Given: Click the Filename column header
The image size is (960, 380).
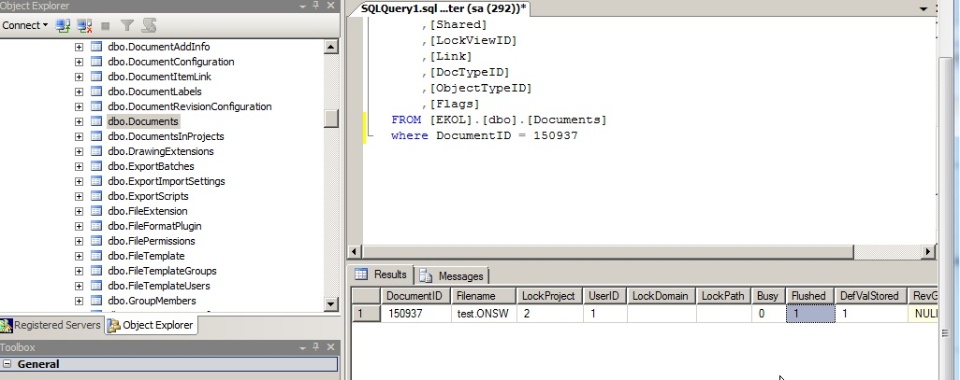Looking at the screenshot, I should click(476, 296).
